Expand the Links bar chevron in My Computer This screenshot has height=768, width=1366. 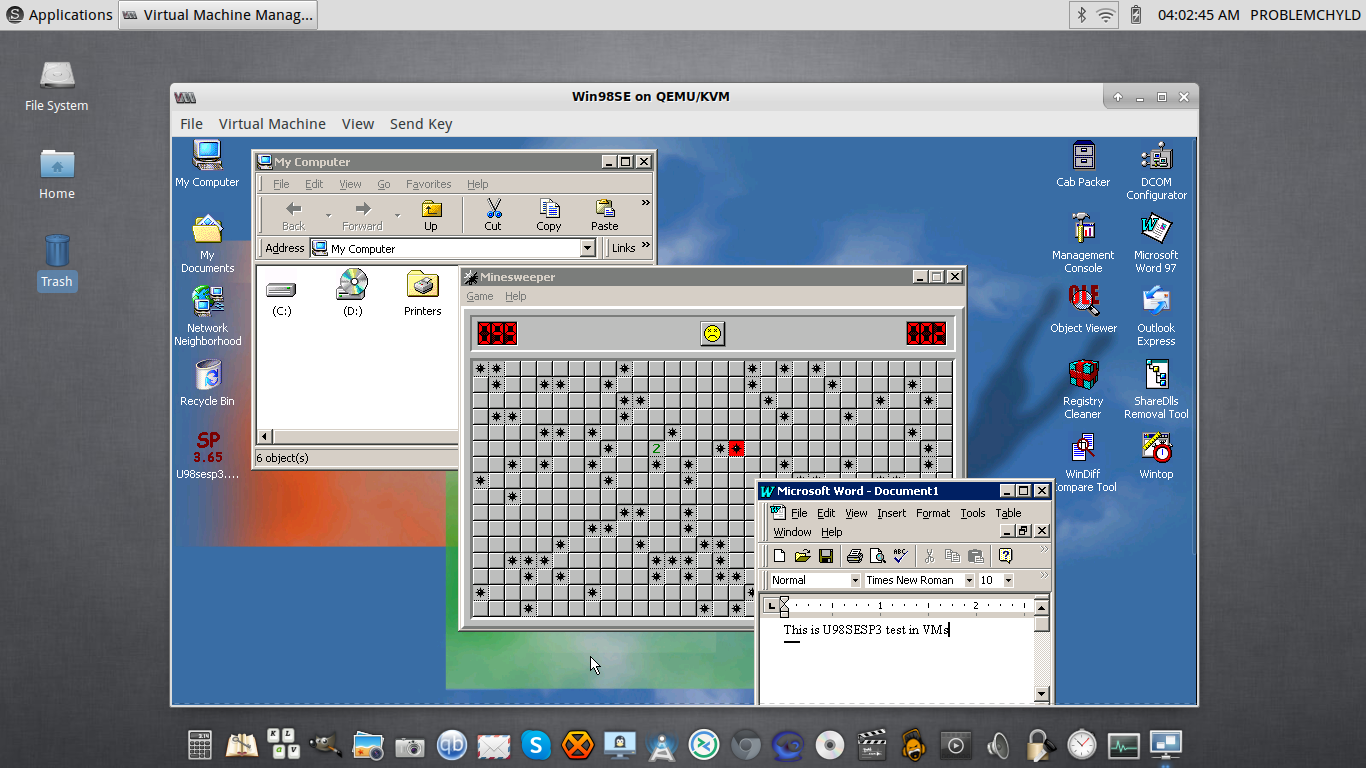645,246
